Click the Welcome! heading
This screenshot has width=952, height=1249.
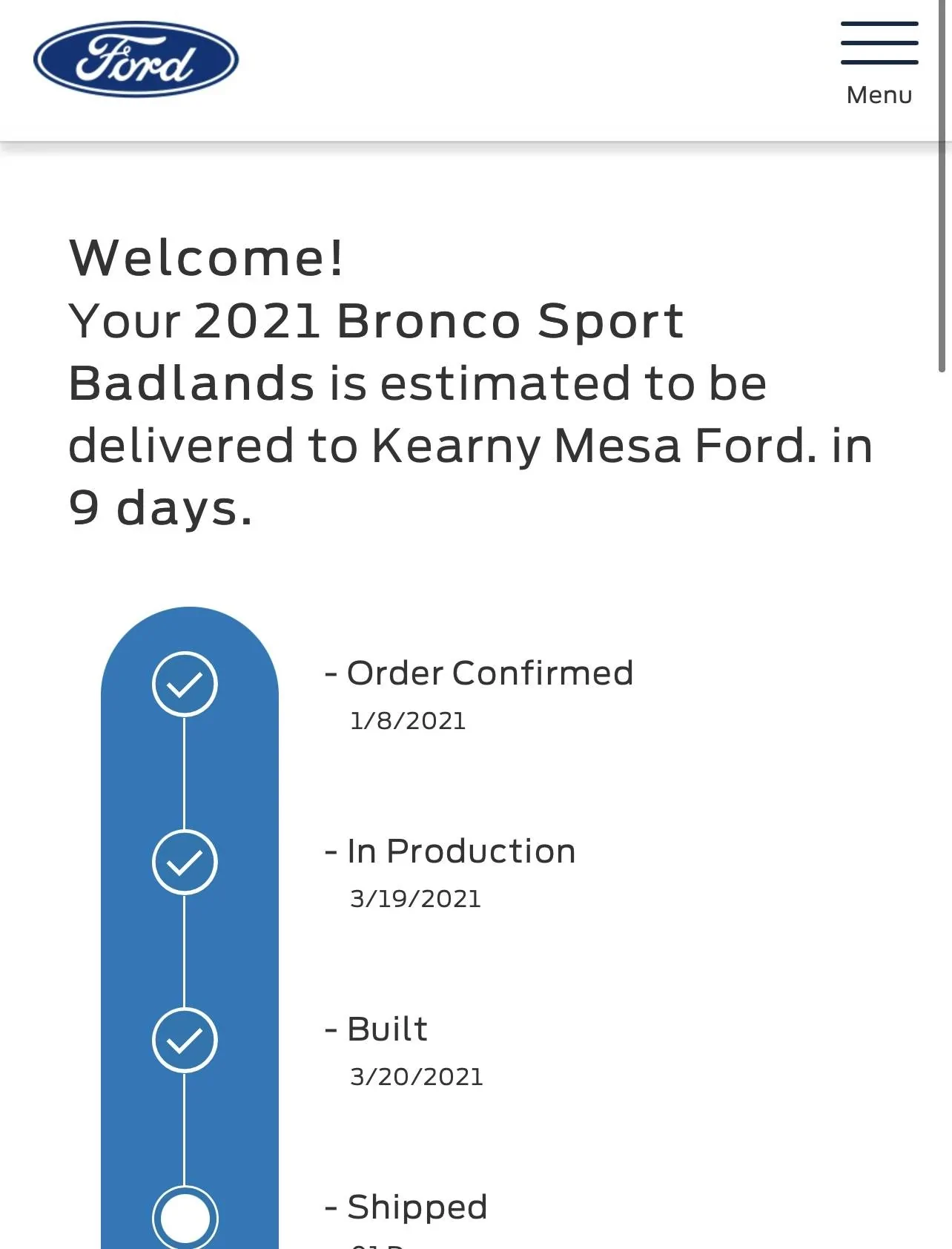tap(206, 257)
